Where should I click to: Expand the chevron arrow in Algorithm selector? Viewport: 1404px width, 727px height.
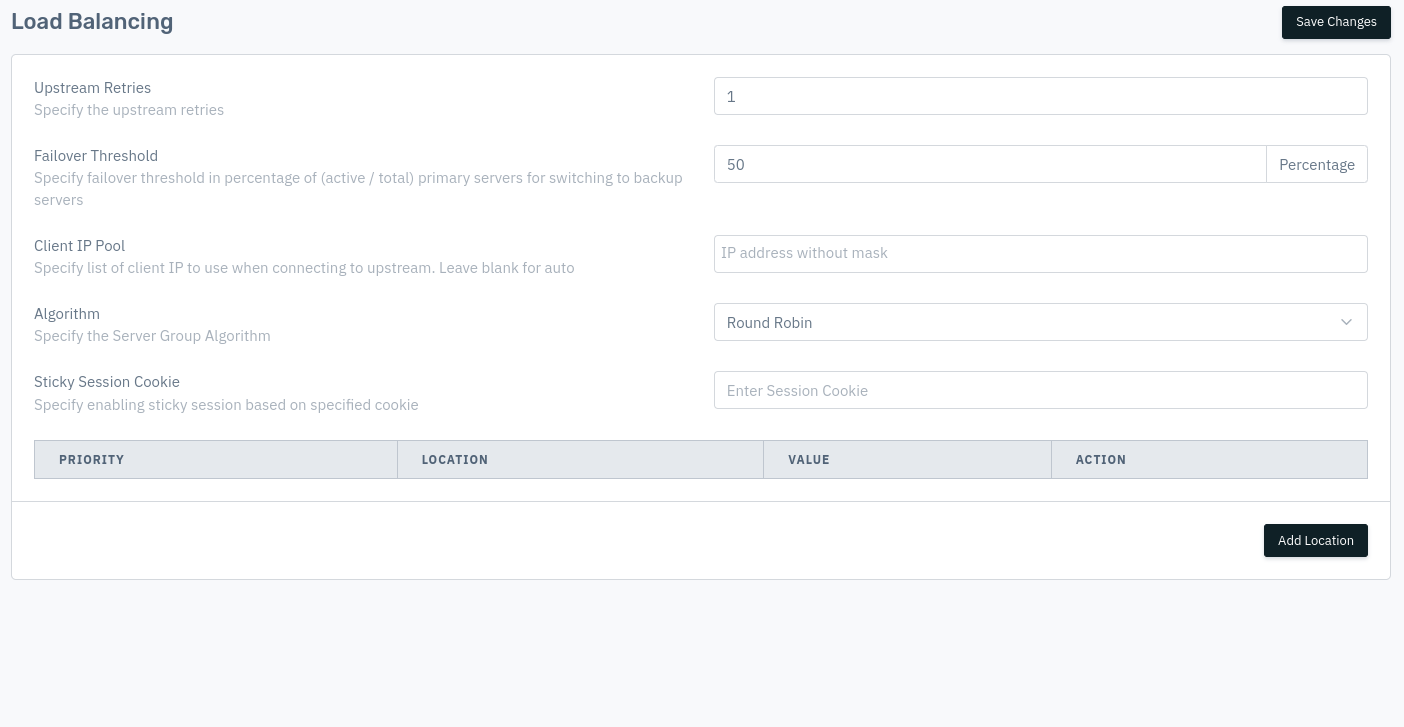[1346, 322]
